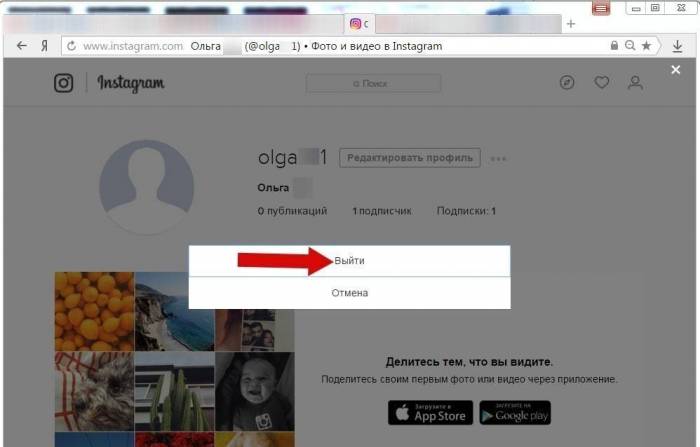Open the Activity heart icon
The image size is (700, 447).
click(x=601, y=83)
